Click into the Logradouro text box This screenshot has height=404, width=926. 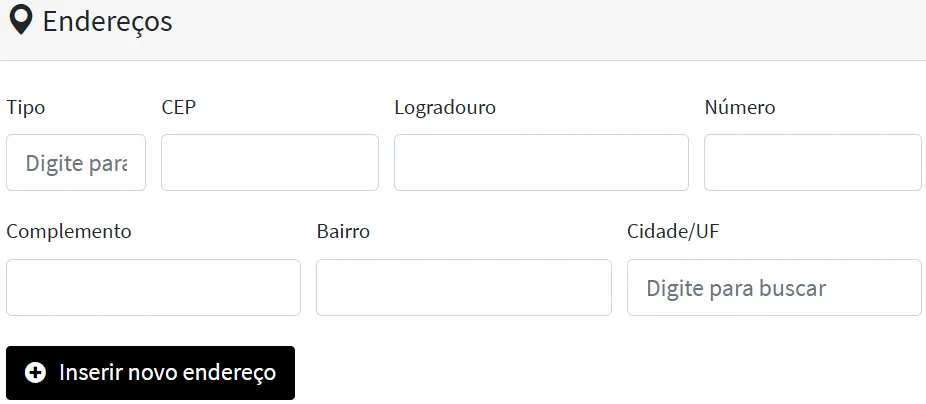[x=541, y=163]
